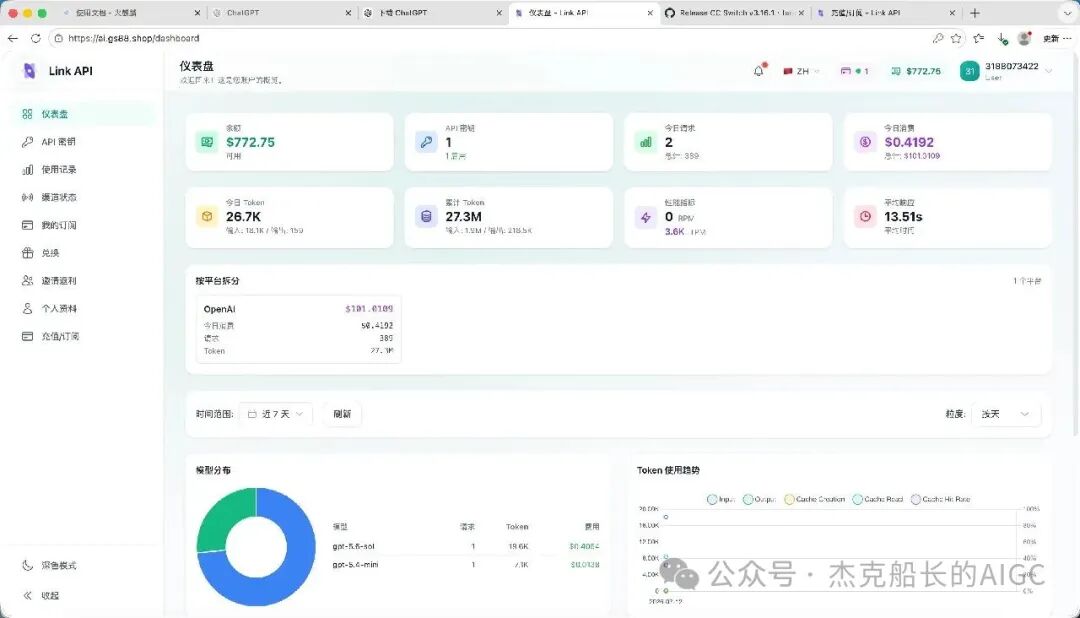Open 个人资料 in the sidebar
The width and height of the screenshot is (1080, 618).
click(83, 309)
